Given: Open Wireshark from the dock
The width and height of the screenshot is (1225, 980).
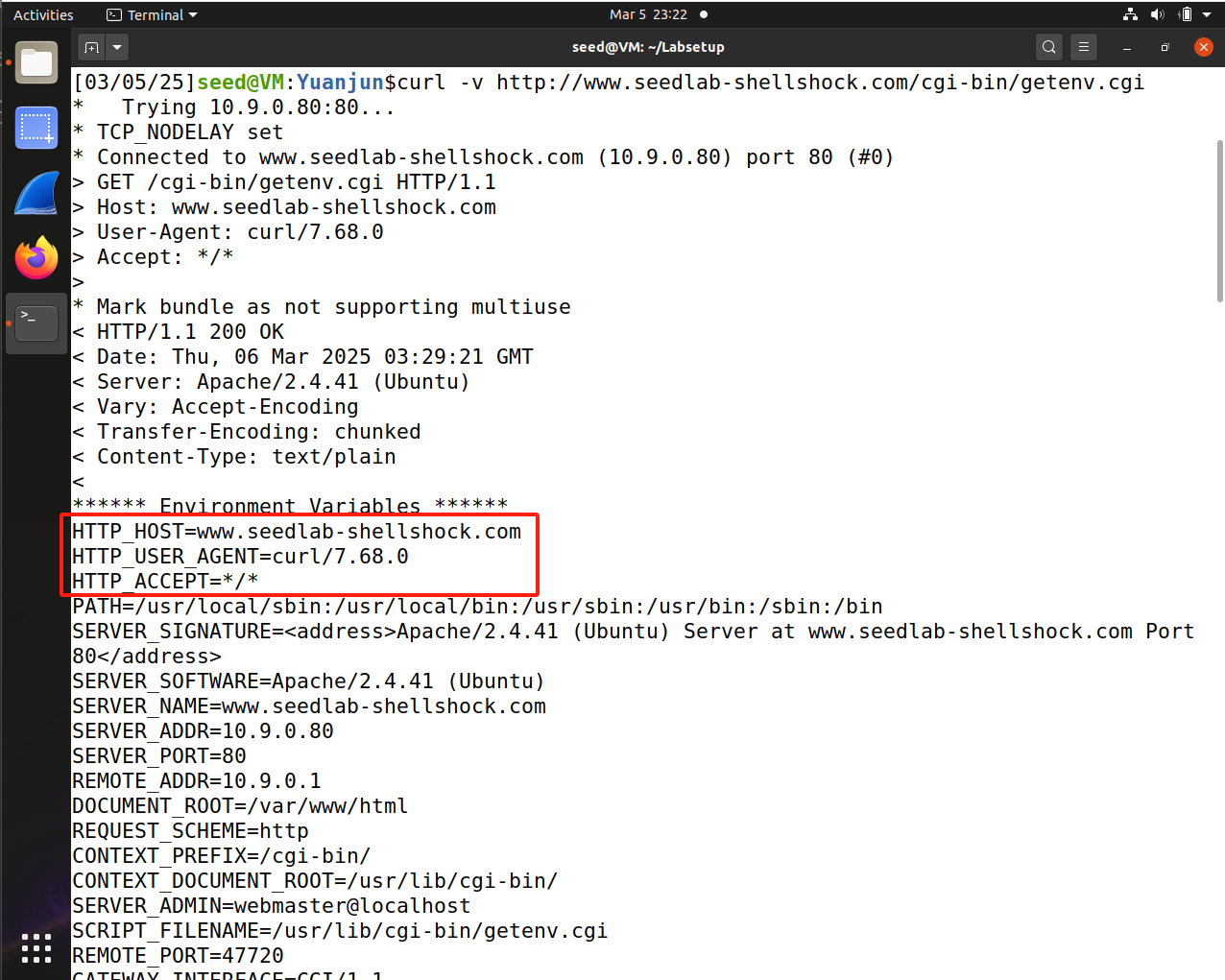Looking at the screenshot, I should point(36,193).
